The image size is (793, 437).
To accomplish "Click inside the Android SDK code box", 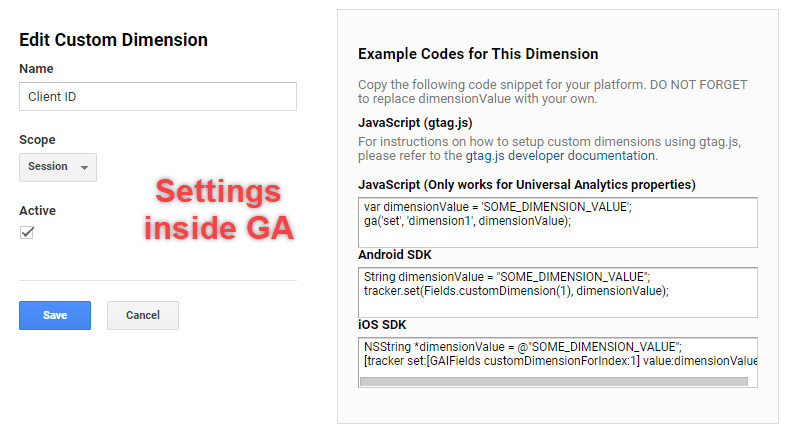I will click(558, 292).
